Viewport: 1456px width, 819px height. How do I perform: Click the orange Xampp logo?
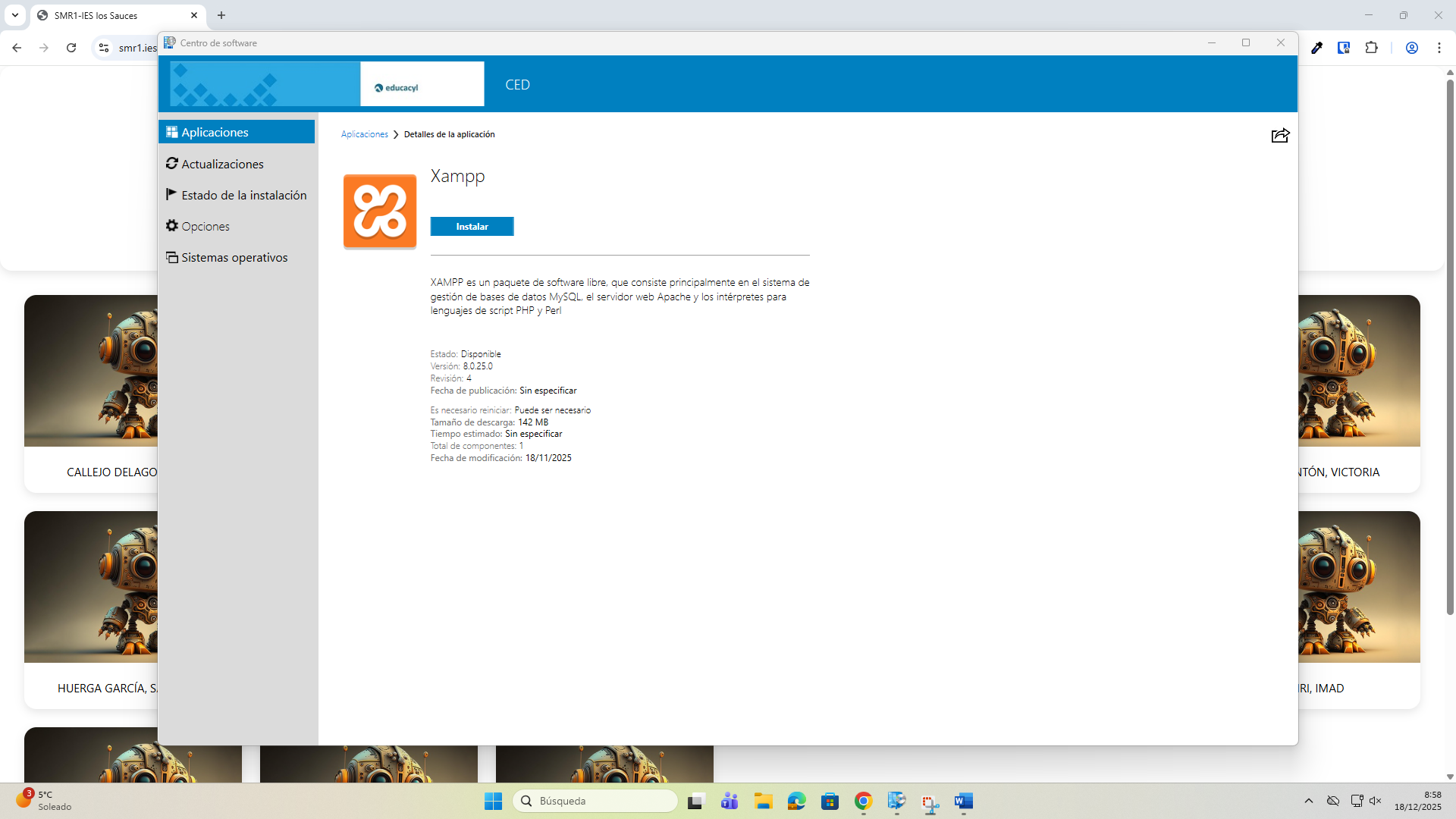(379, 211)
